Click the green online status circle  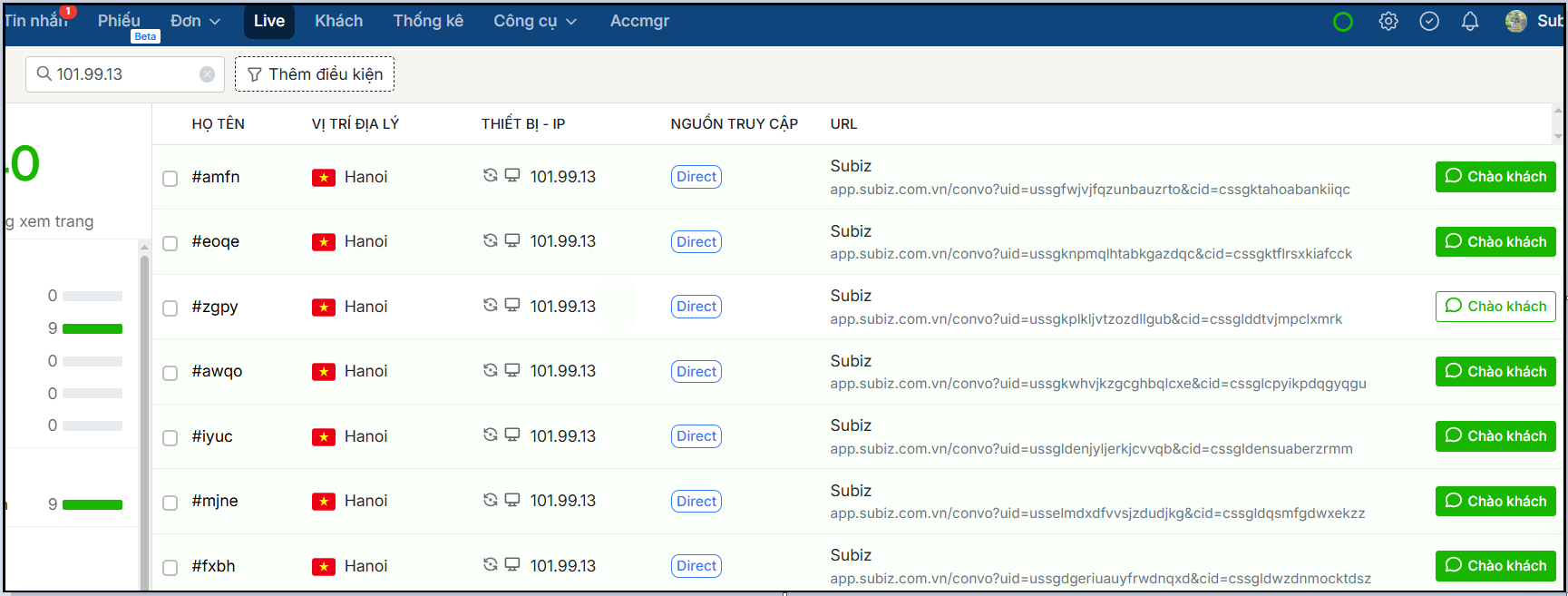pos(1343,22)
